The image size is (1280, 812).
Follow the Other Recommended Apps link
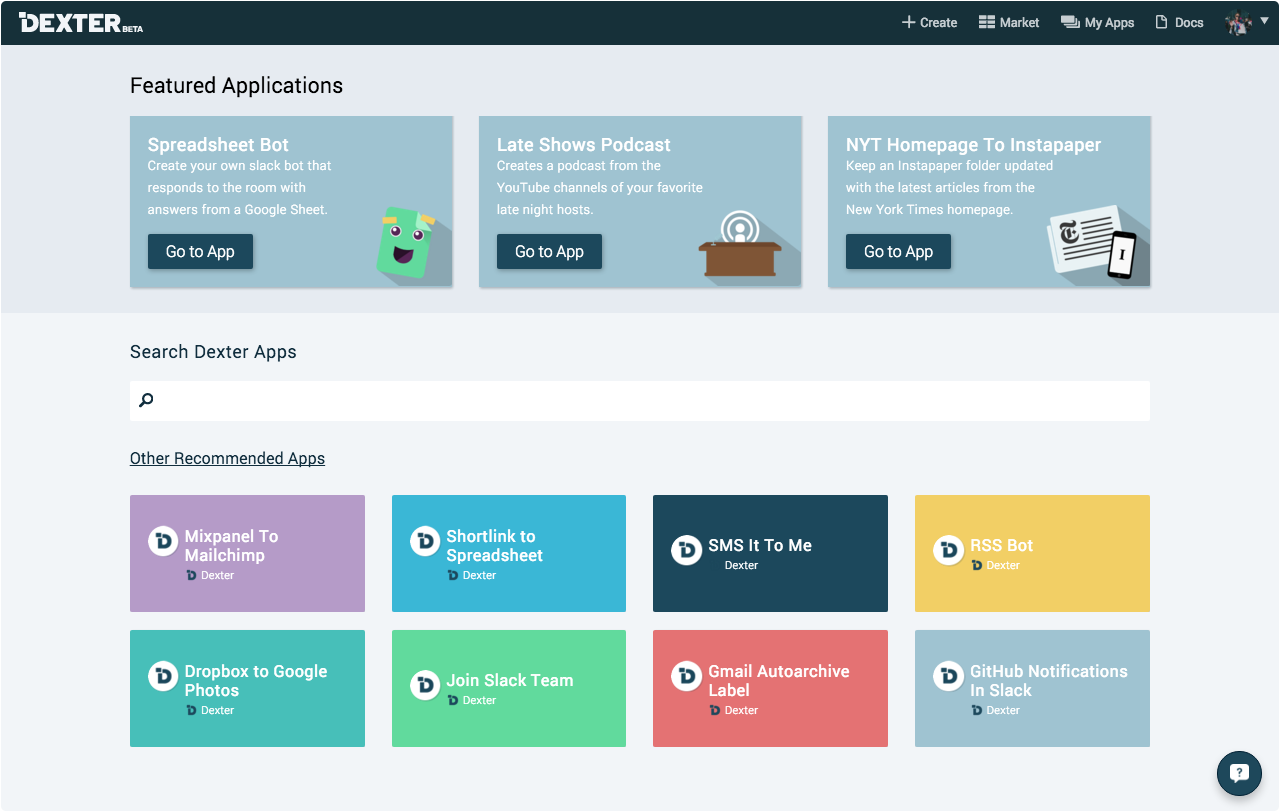pyautogui.click(x=227, y=458)
